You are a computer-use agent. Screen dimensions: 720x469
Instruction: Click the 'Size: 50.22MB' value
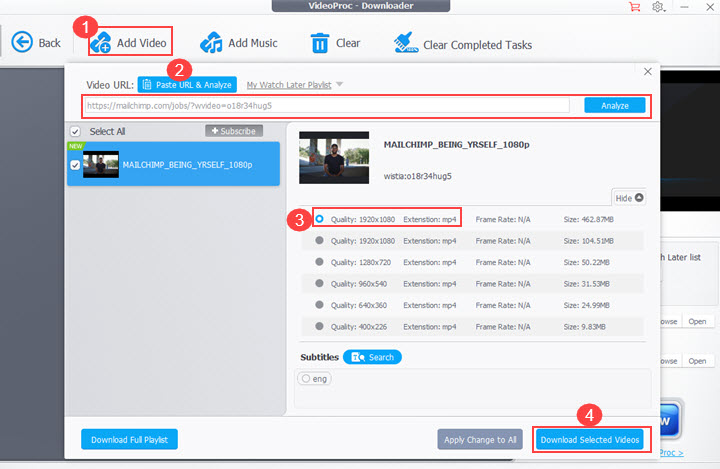(586, 262)
